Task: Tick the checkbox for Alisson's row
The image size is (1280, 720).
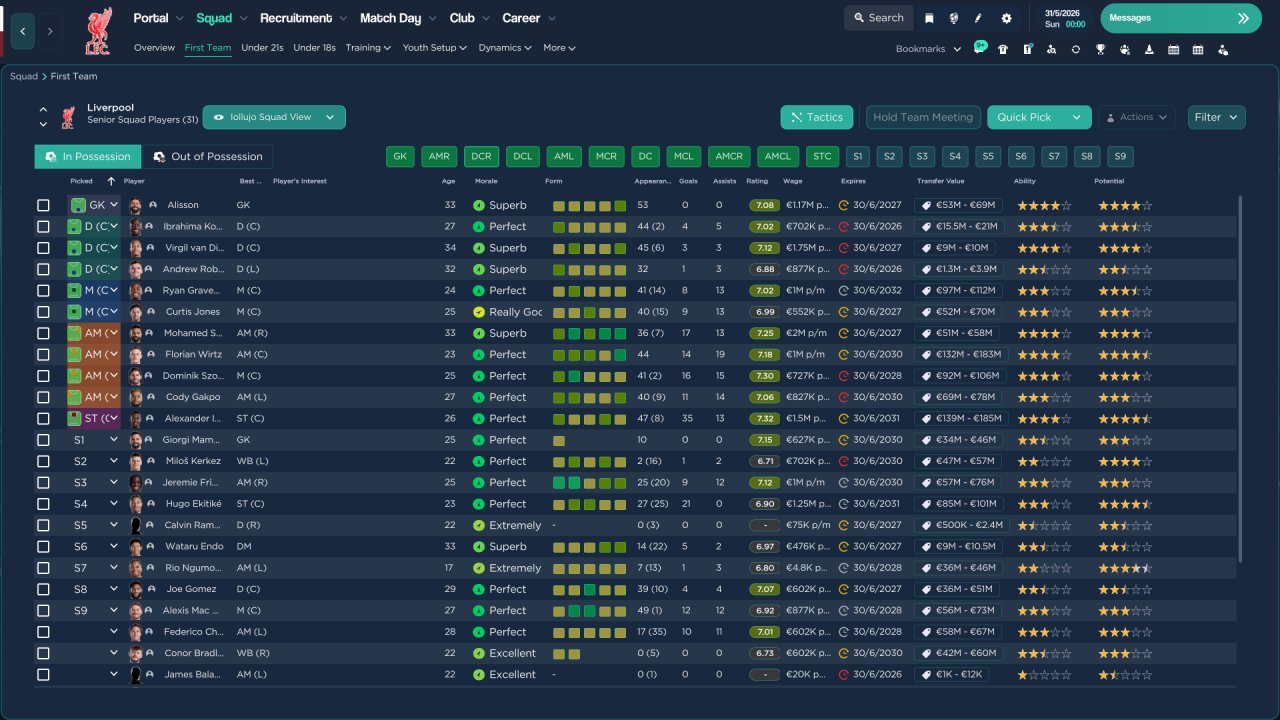Action: point(43,205)
